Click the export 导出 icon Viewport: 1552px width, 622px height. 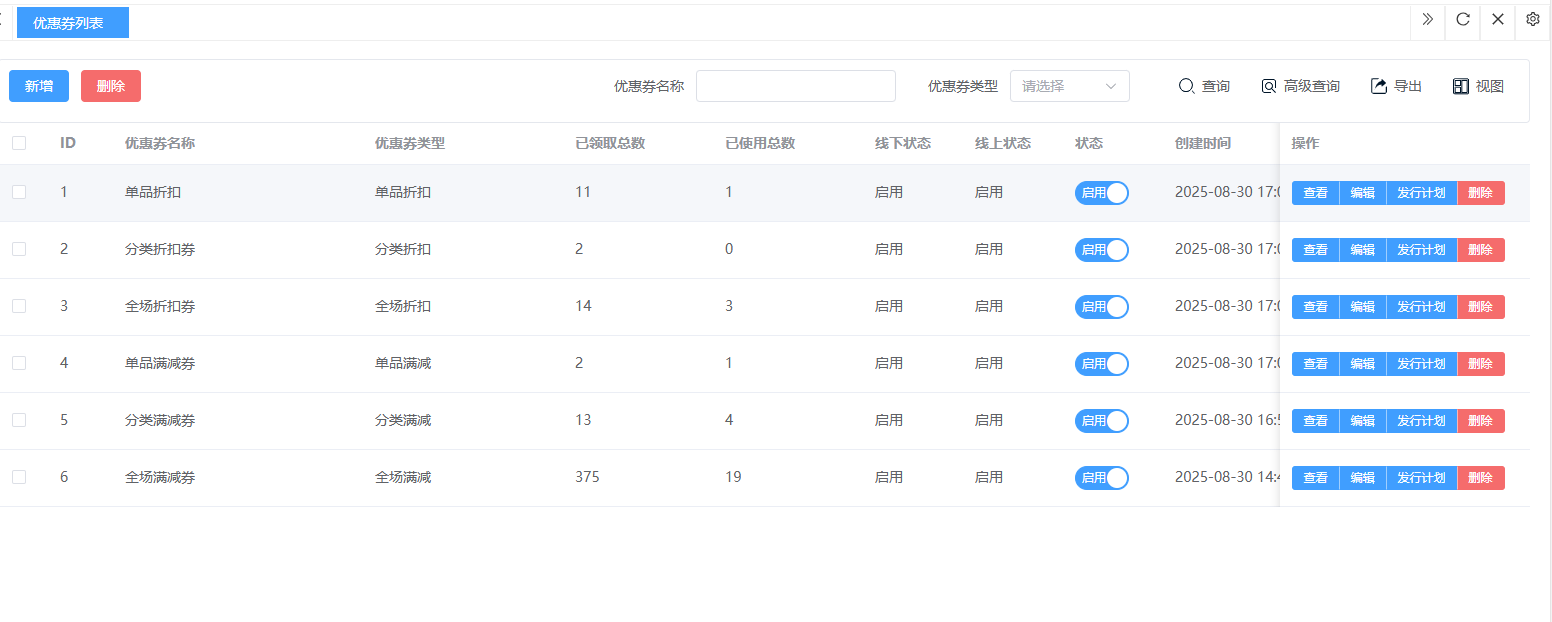[x=1379, y=86]
